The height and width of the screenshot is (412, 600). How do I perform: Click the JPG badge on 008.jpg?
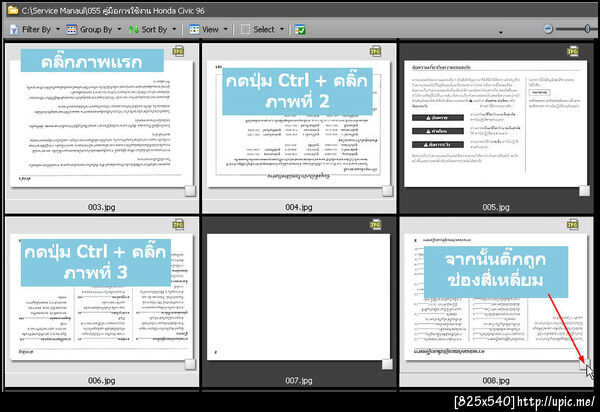click(572, 225)
